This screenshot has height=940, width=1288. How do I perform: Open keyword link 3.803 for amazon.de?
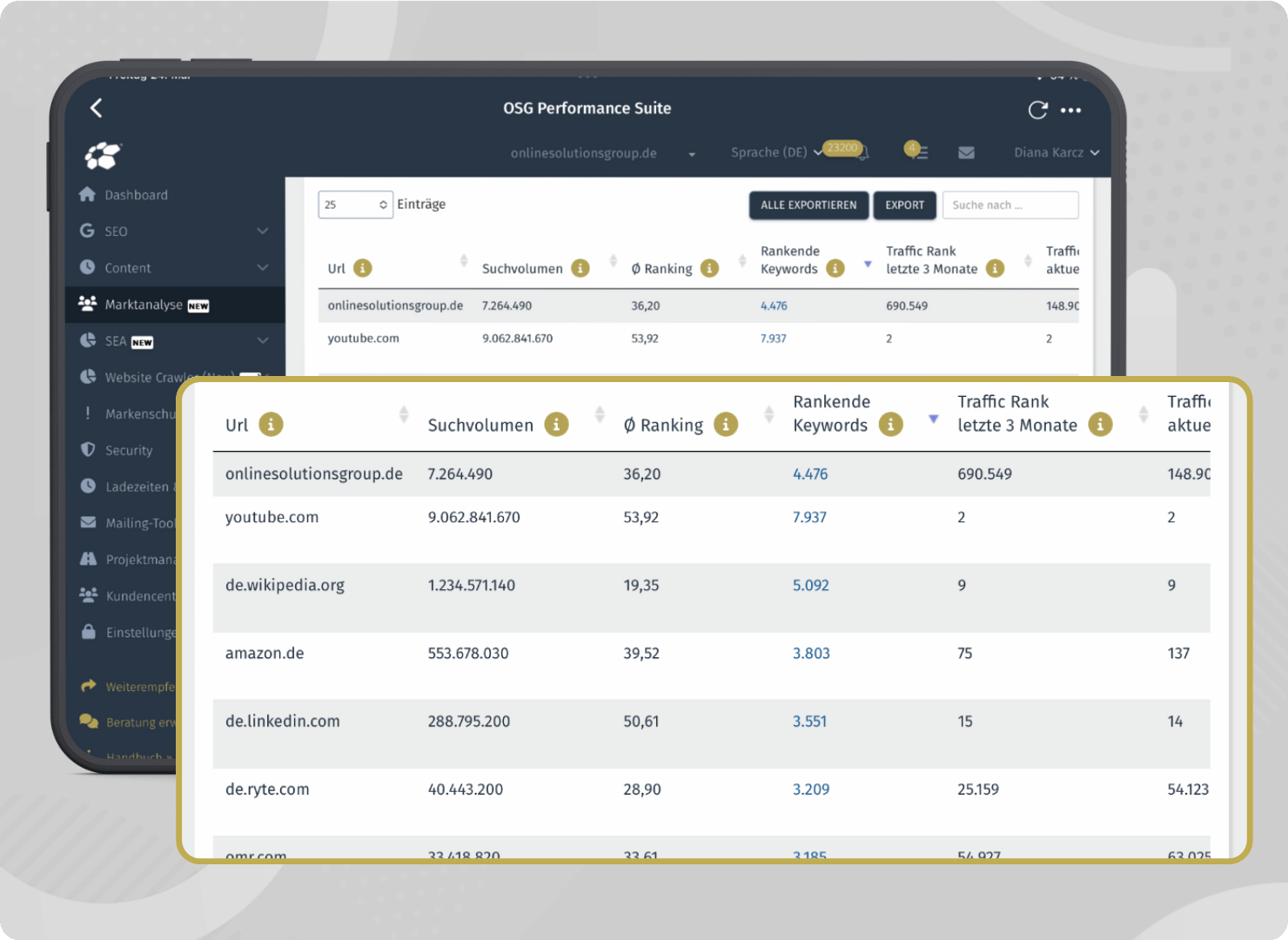point(811,654)
